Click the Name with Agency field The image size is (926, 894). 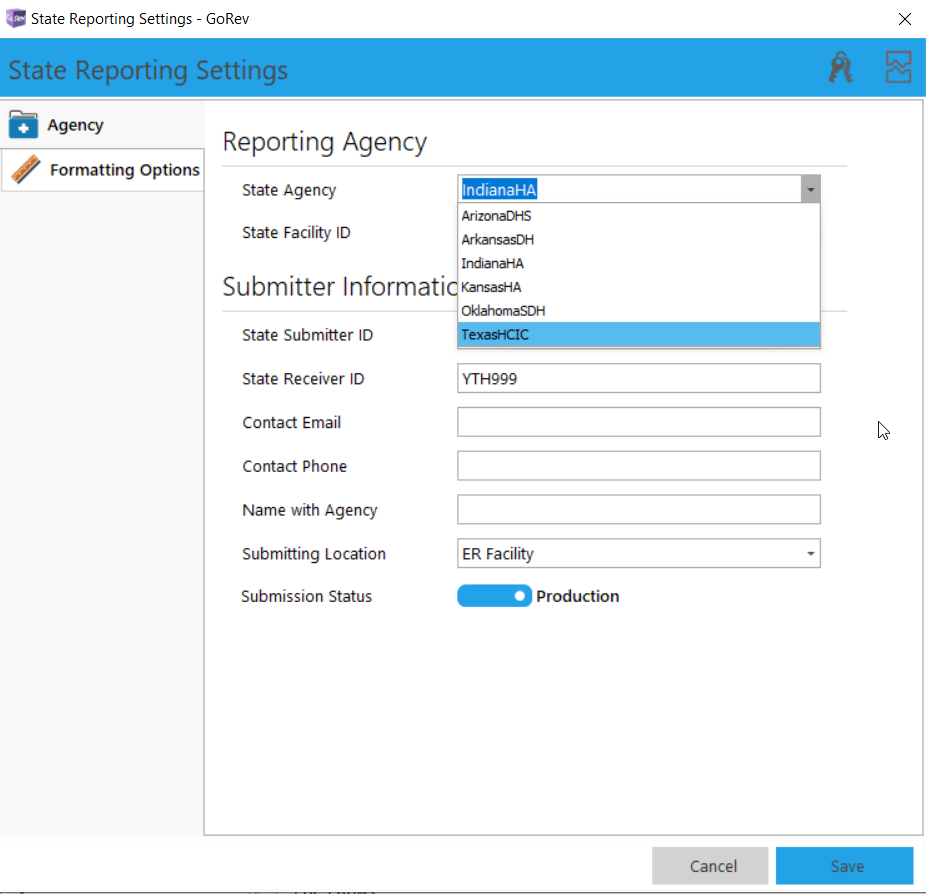(638, 509)
